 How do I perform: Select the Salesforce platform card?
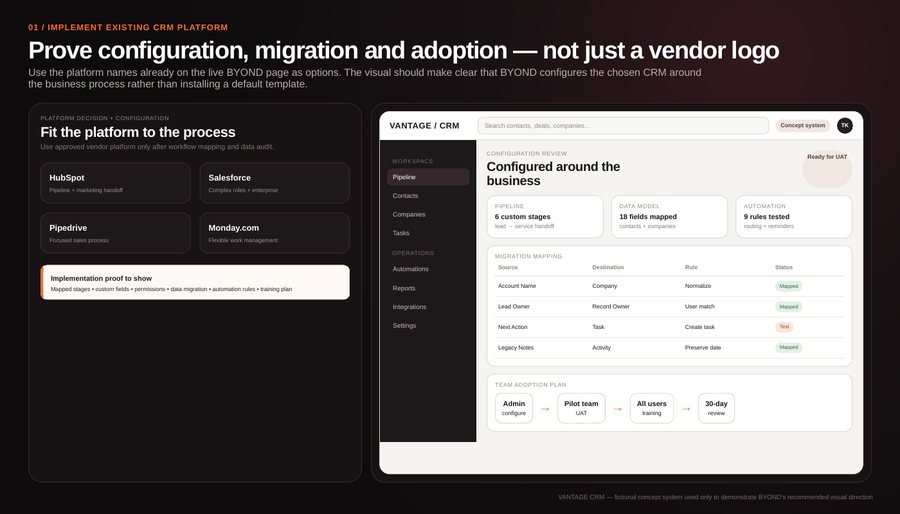[274, 183]
